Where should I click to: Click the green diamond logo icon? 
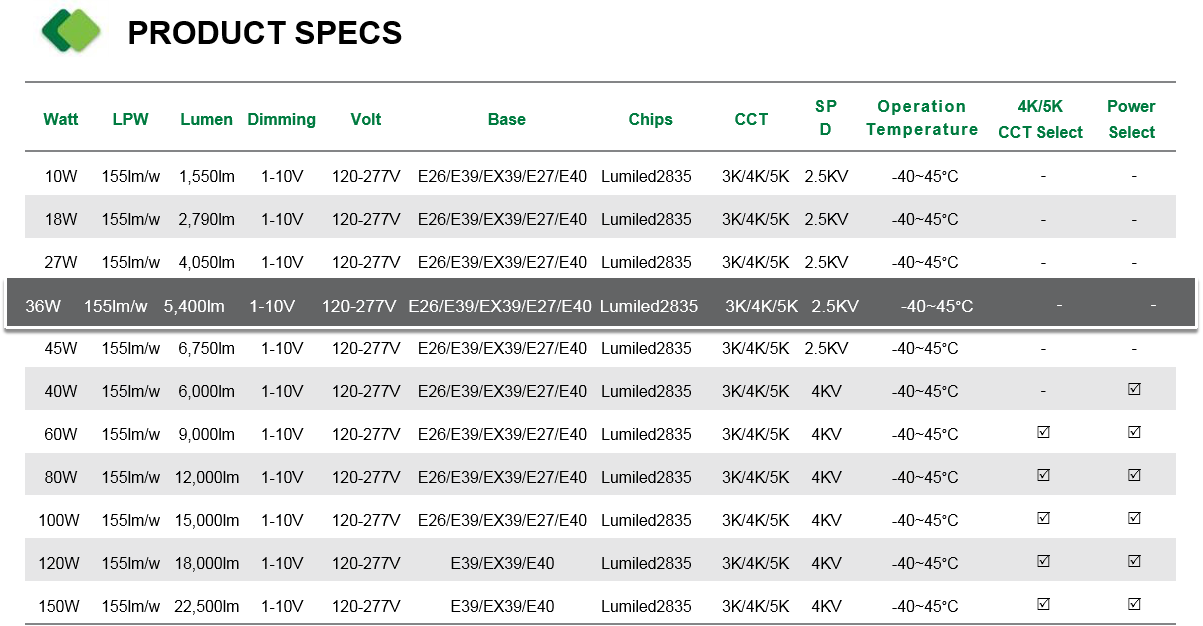coord(71,31)
